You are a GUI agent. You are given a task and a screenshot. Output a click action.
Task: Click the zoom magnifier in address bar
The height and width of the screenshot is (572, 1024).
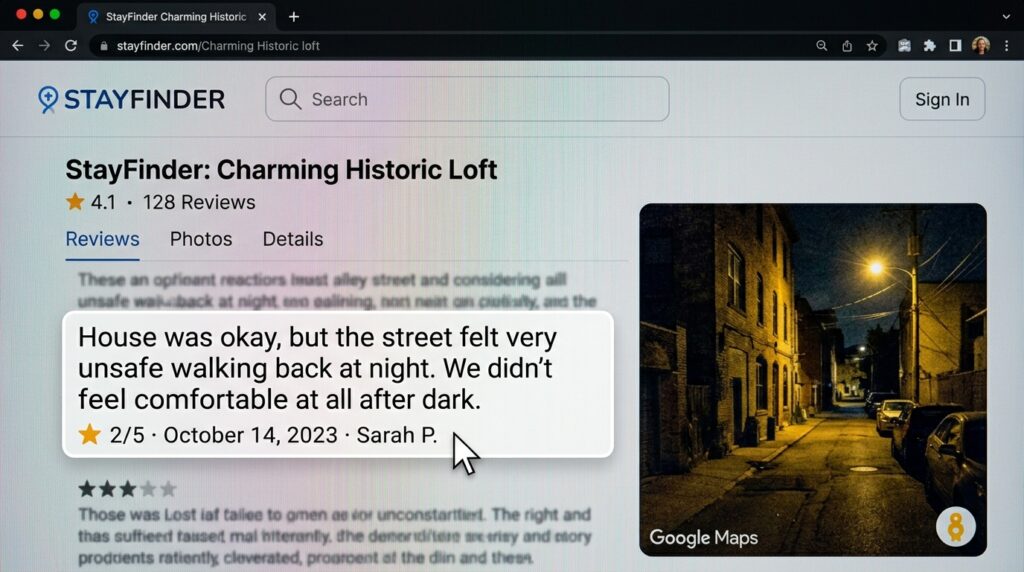[x=821, y=46]
